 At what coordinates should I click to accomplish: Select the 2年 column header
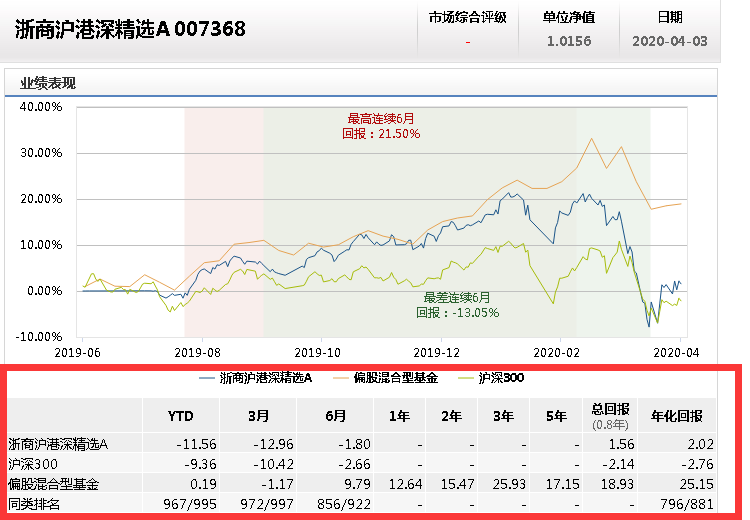pyautogui.click(x=451, y=416)
